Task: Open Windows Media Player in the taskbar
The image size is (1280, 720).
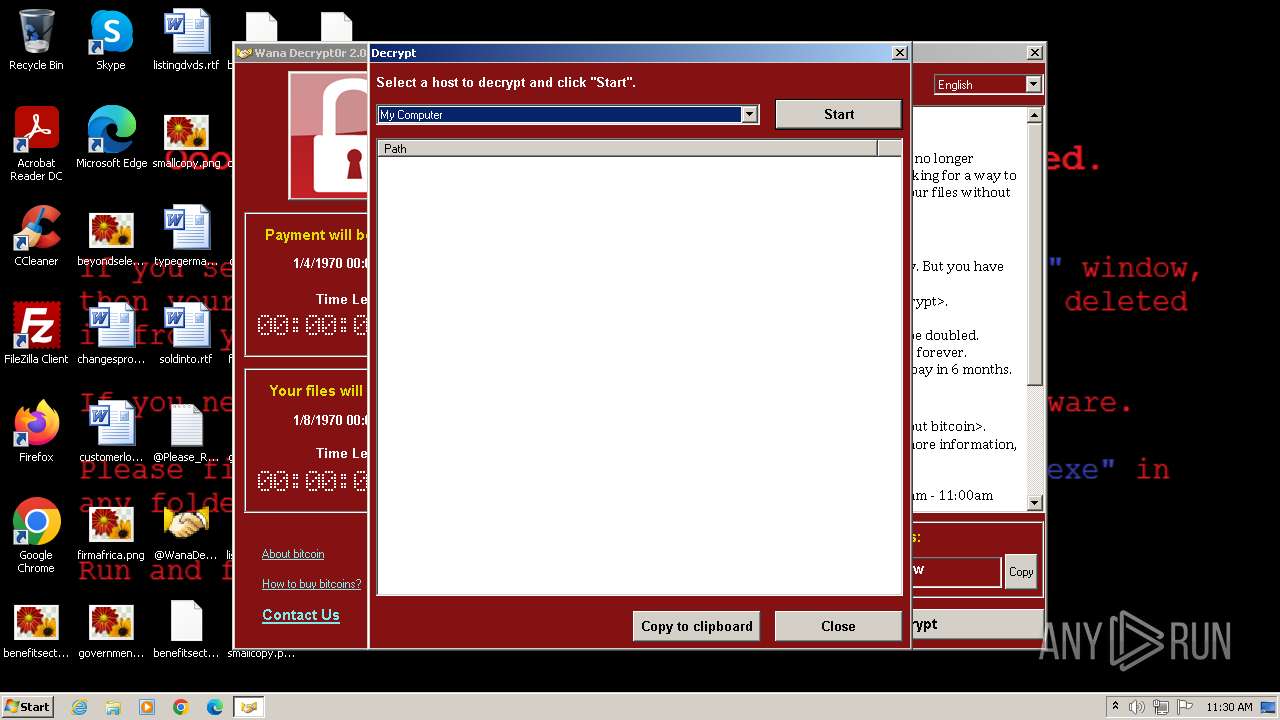Action: tap(147, 707)
